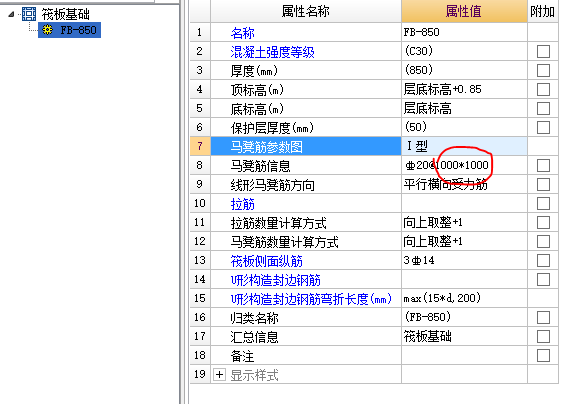
Task: Open 拉筋数量计算方式 value 向上取整+1
Action: click(464, 222)
